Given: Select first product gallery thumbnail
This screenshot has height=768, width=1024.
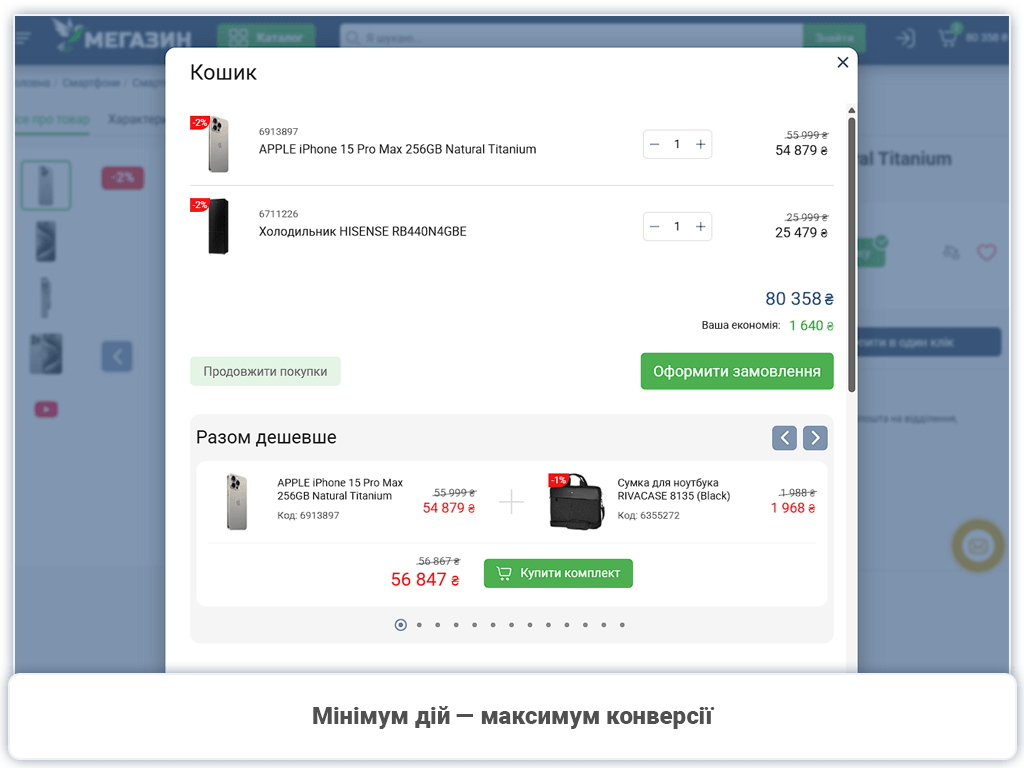Looking at the screenshot, I should click(46, 186).
